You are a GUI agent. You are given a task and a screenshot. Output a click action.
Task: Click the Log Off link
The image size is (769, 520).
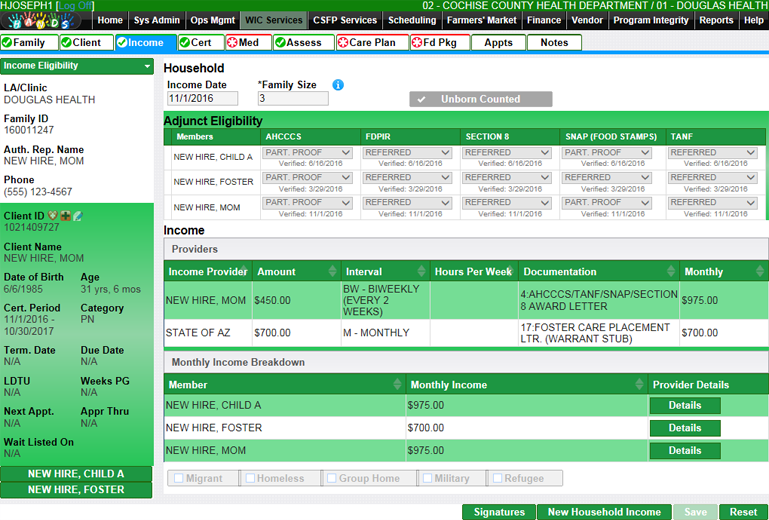[x=75, y=6]
